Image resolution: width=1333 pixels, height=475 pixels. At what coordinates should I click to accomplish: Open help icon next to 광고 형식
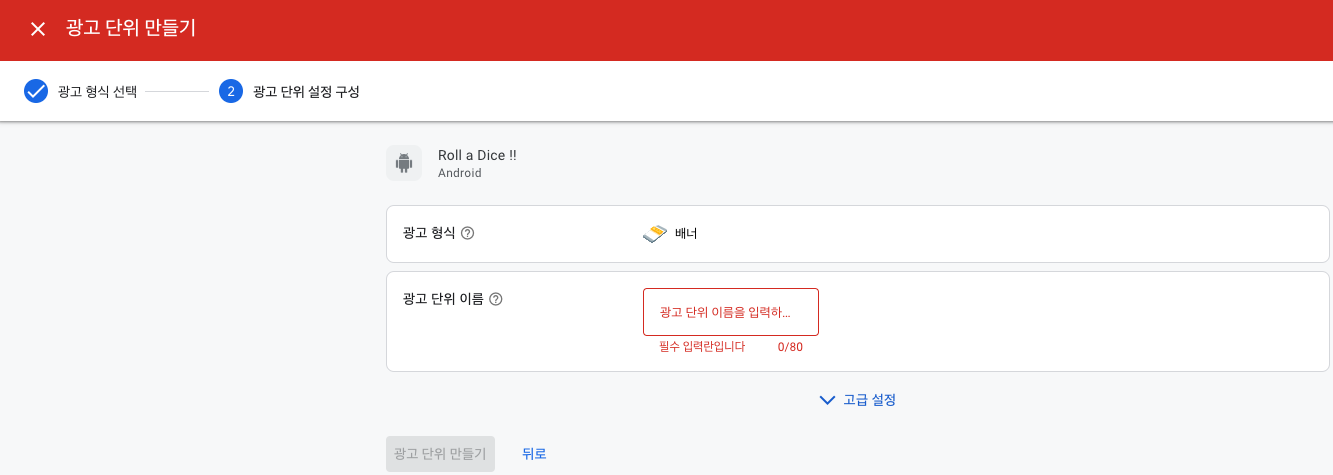(x=467, y=233)
